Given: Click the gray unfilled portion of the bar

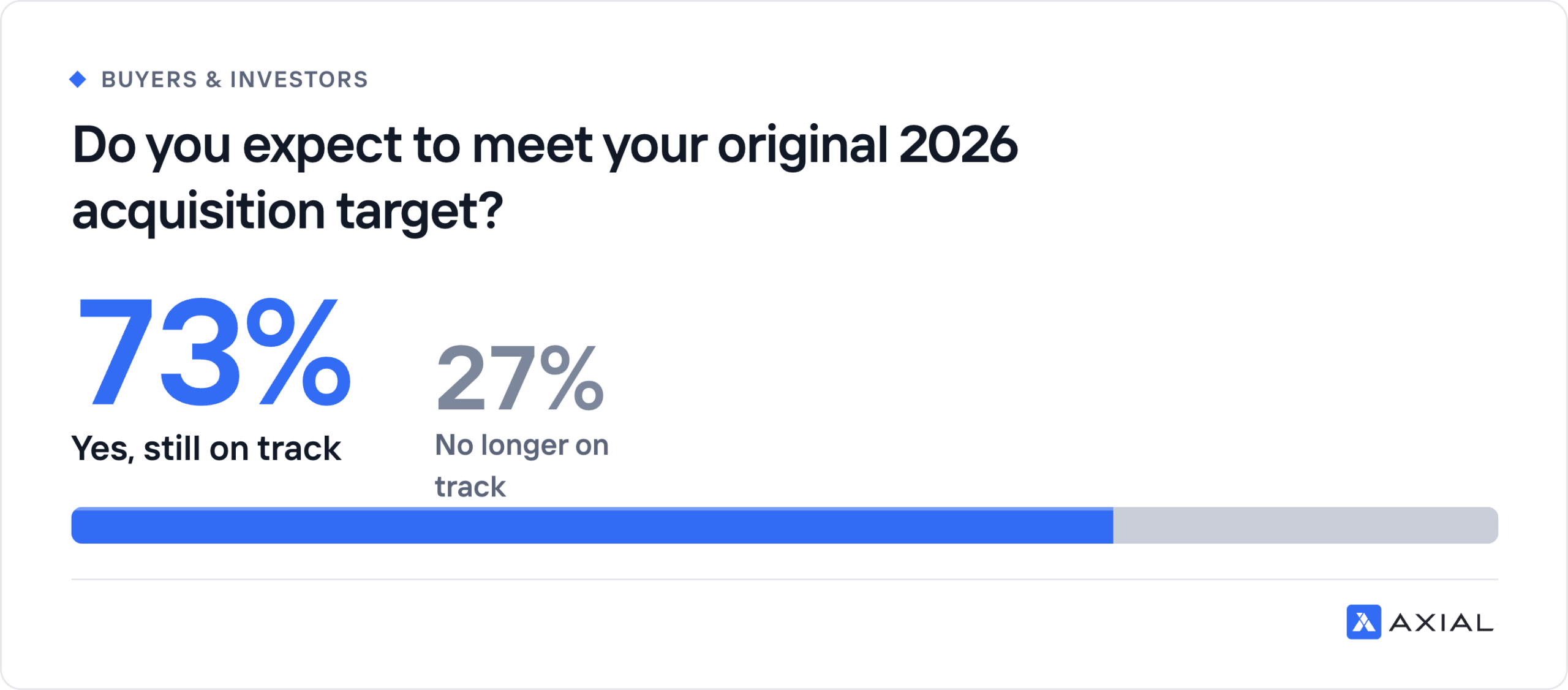Looking at the screenshot, I should (1306, 525).
